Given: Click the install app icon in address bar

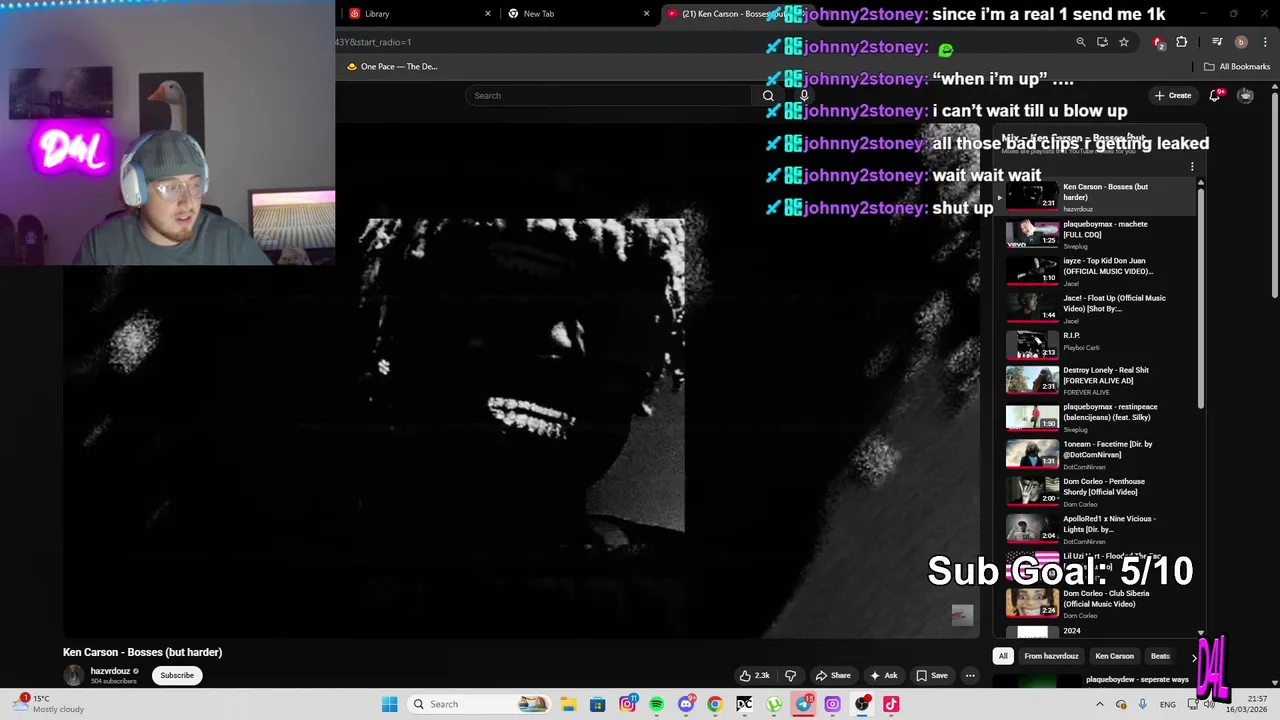Looking at the screenshot, I should [1102, 42].
